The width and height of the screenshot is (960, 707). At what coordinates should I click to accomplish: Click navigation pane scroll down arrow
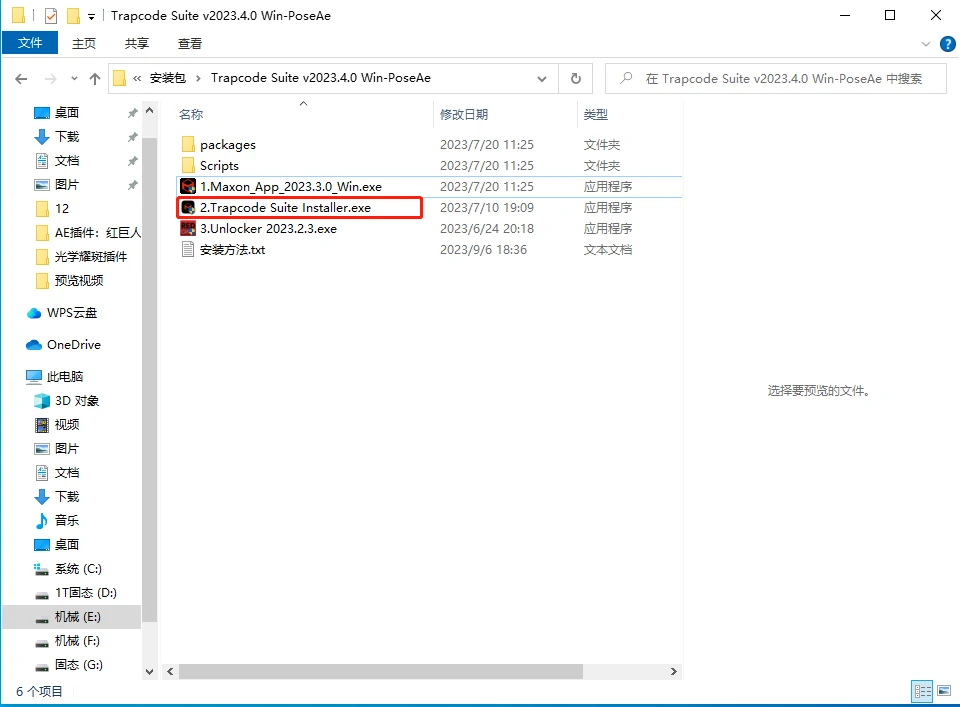coord(149,671)
